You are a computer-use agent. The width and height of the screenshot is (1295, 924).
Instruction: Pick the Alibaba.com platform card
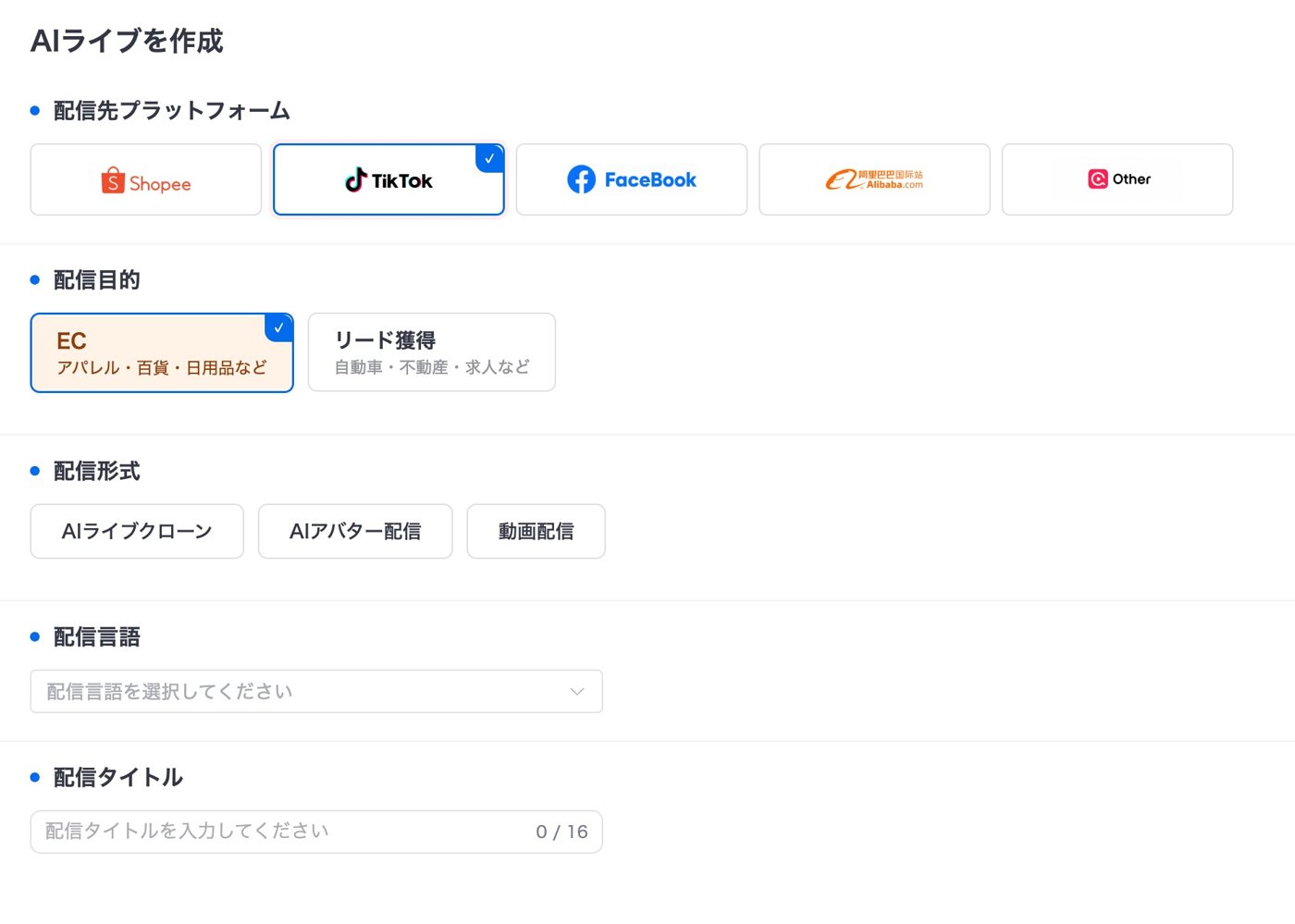point(874,179)
